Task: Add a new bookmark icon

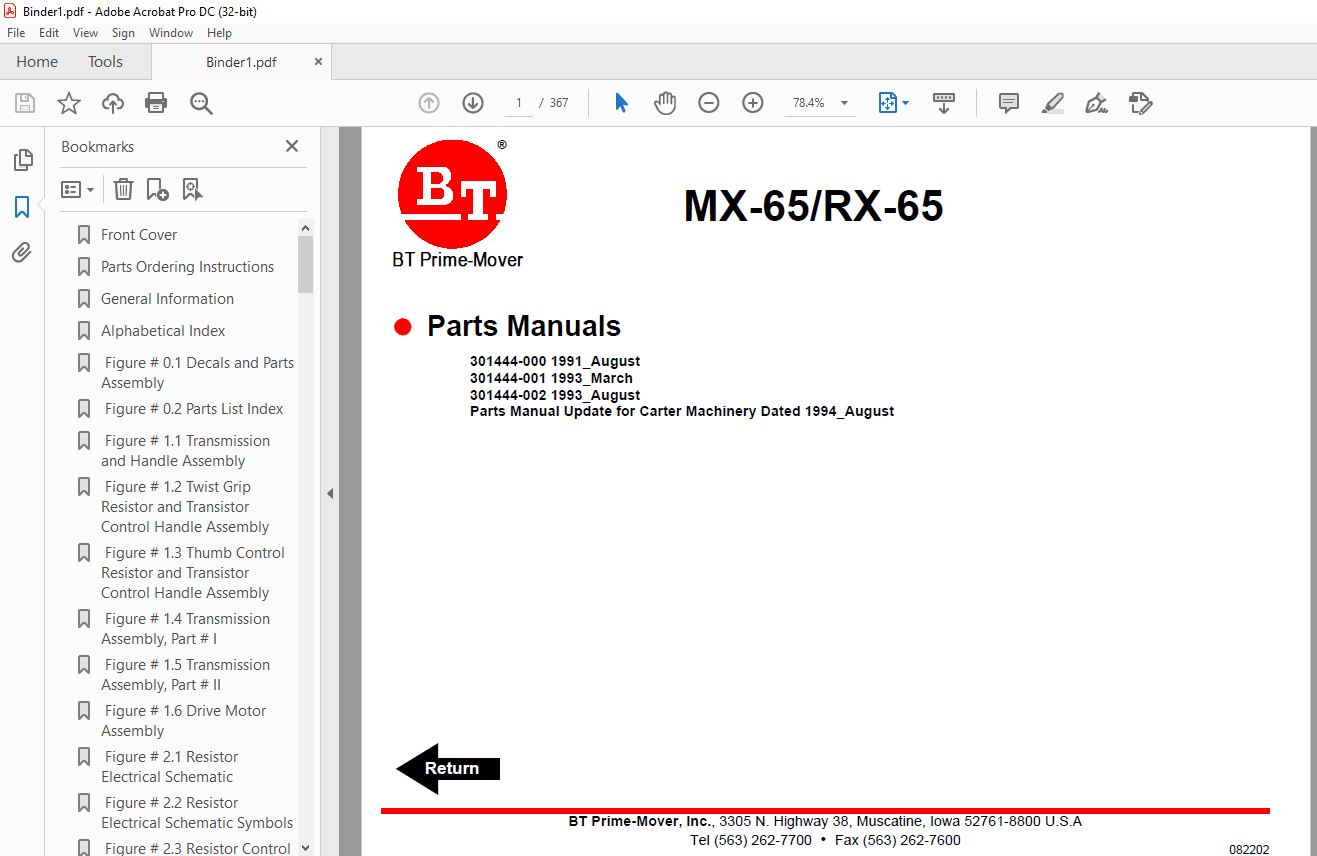Action: tap(157, 189)
